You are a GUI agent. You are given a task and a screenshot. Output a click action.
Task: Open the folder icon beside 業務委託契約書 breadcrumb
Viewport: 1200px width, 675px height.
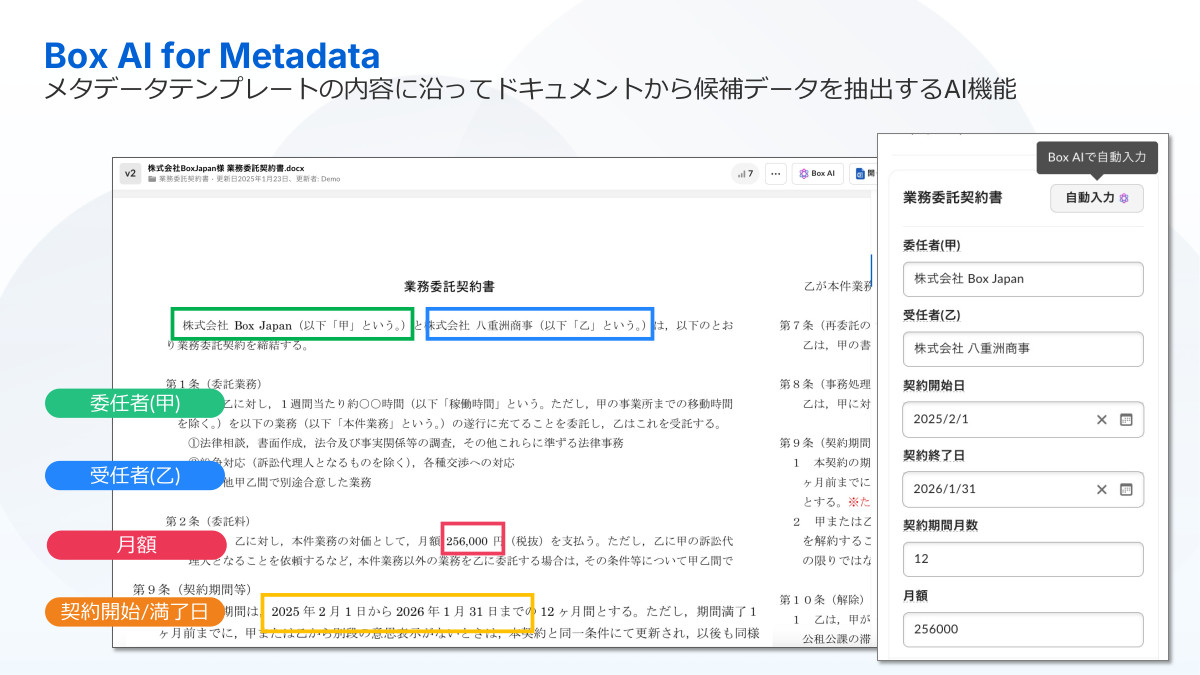152,180
